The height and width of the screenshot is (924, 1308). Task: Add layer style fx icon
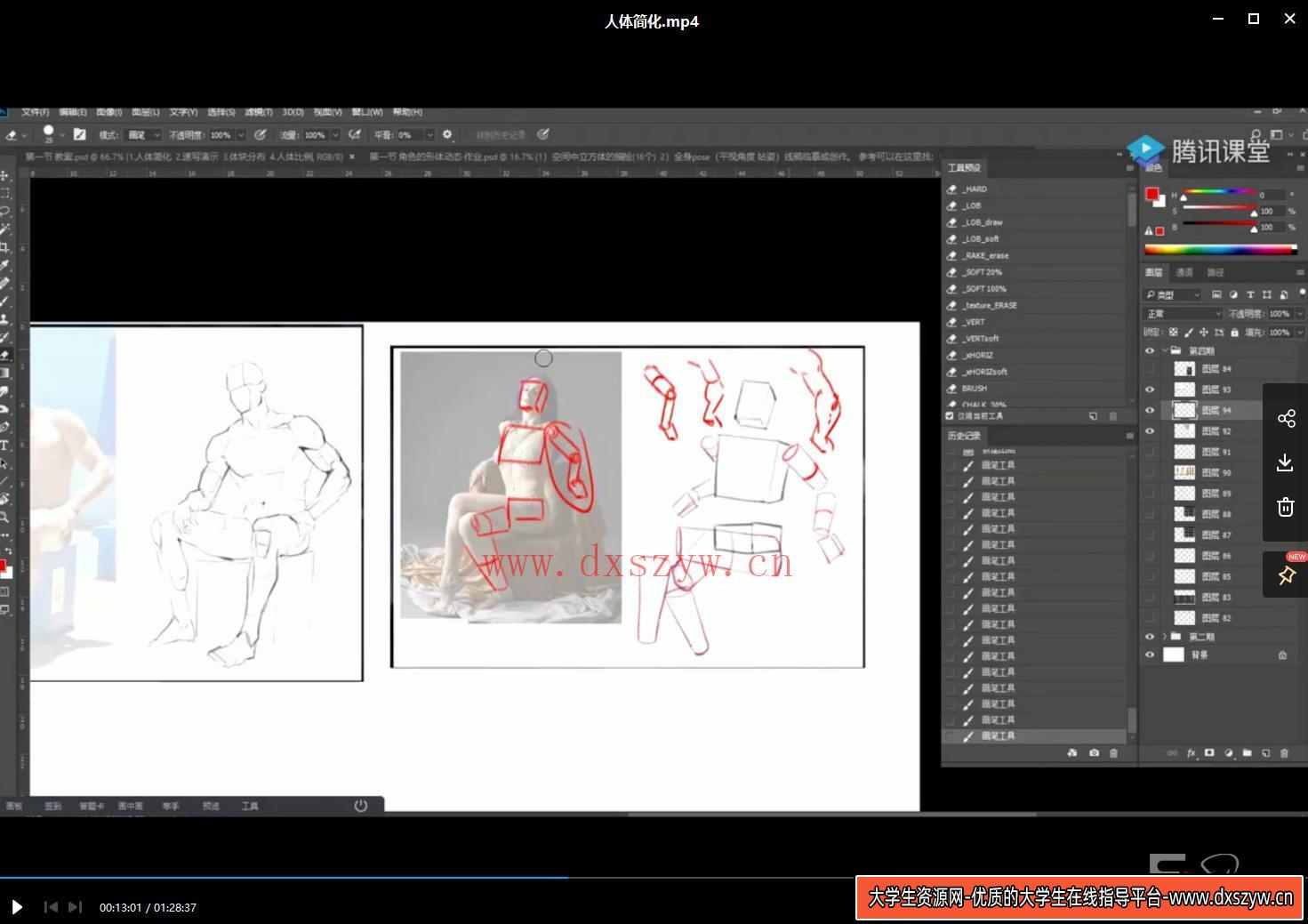(x=1192, y=753)
